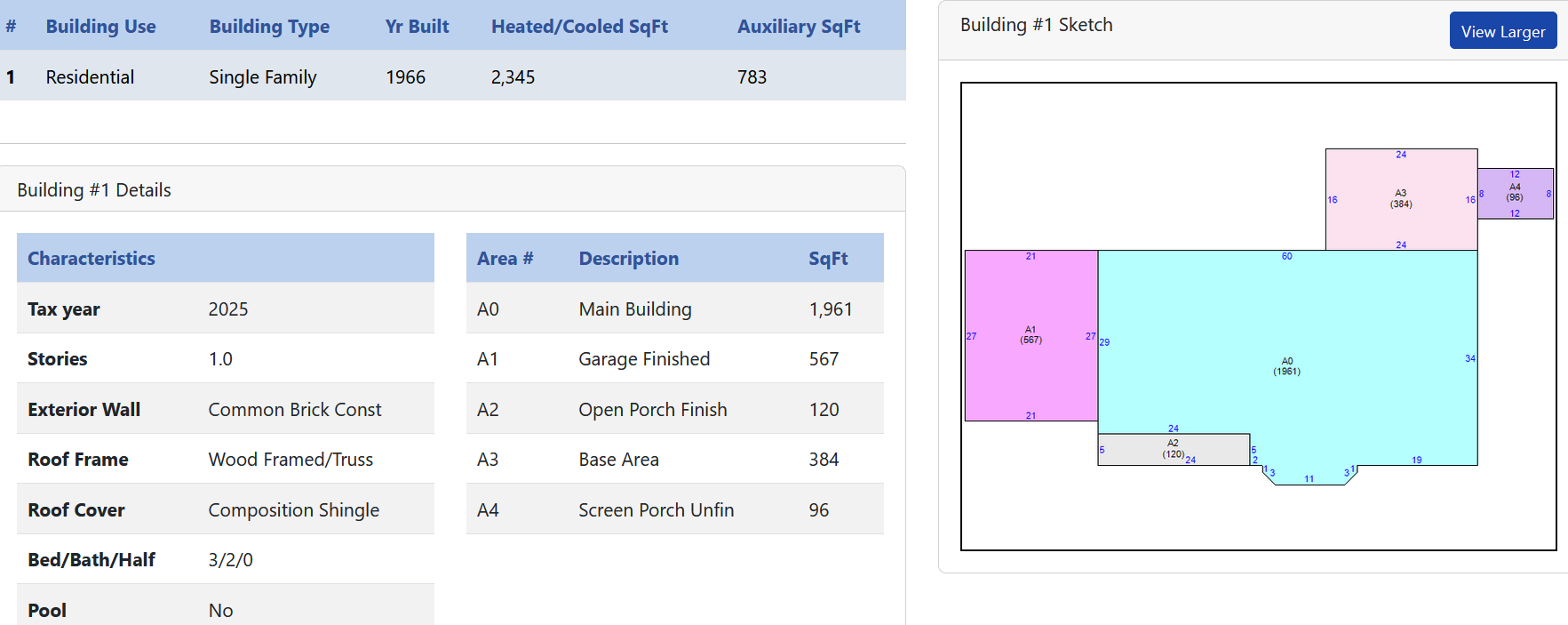Viewport: 1568px width, 625px height.
Task: Click the gray A2 porch region in sketch
Action: click(1137, 450)
